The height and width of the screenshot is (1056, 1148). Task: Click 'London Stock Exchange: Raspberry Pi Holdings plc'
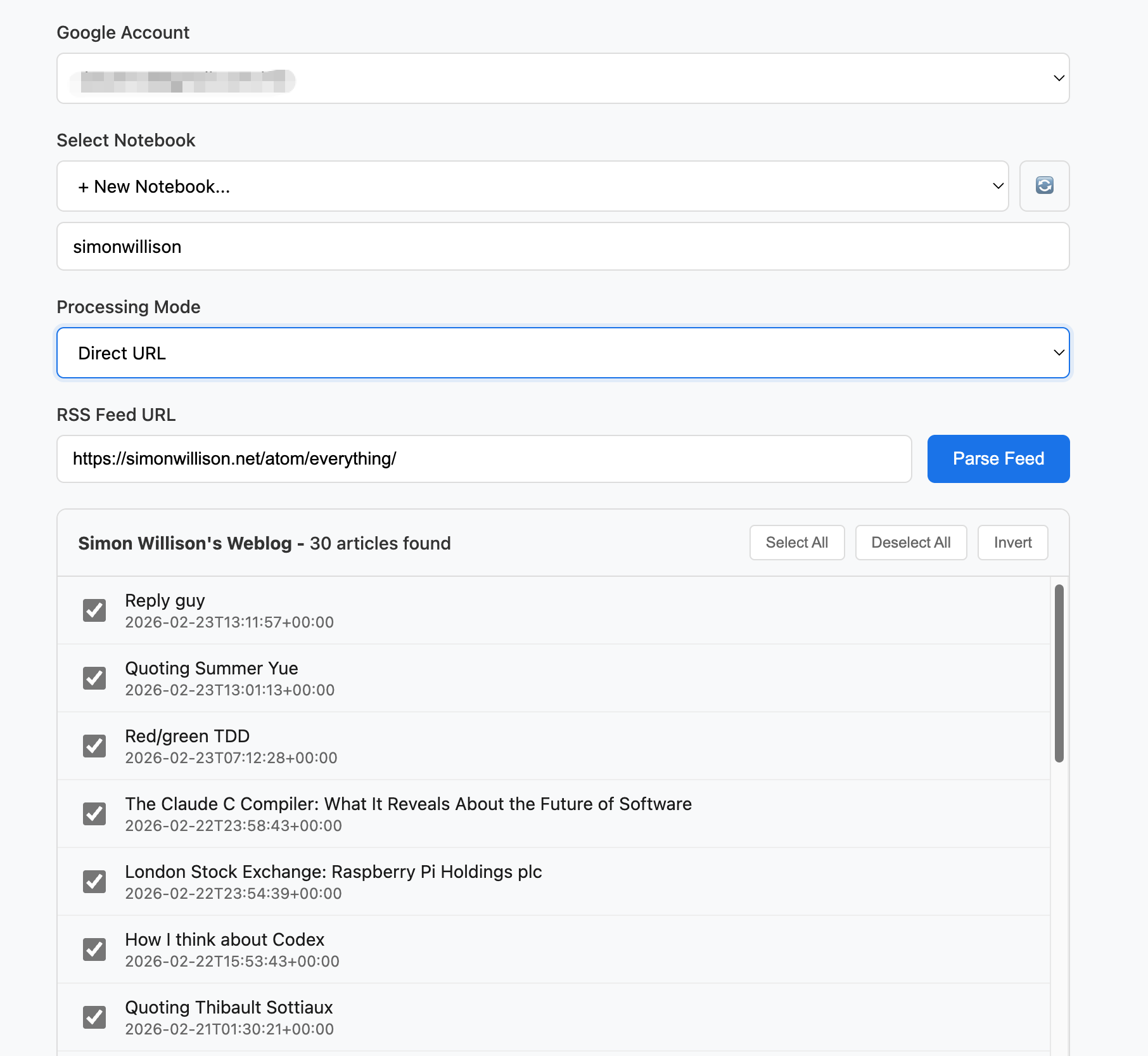(333, 872)
